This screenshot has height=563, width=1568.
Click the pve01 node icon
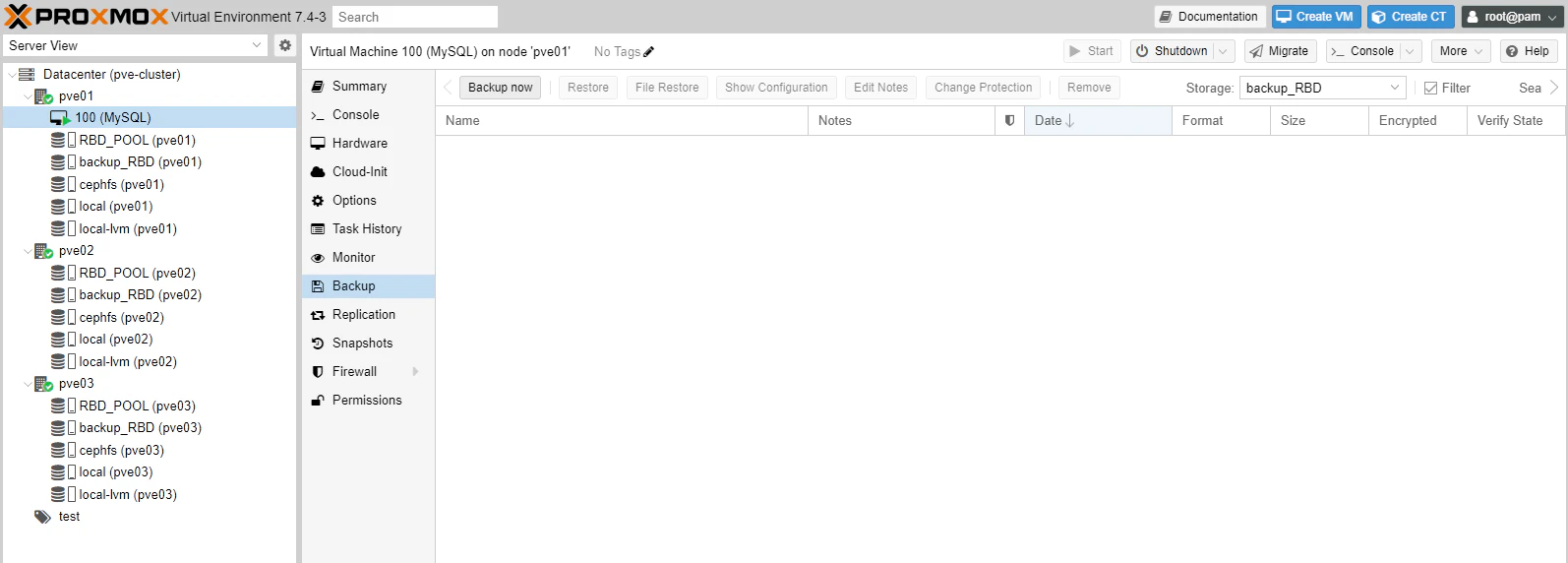[43, 95]
